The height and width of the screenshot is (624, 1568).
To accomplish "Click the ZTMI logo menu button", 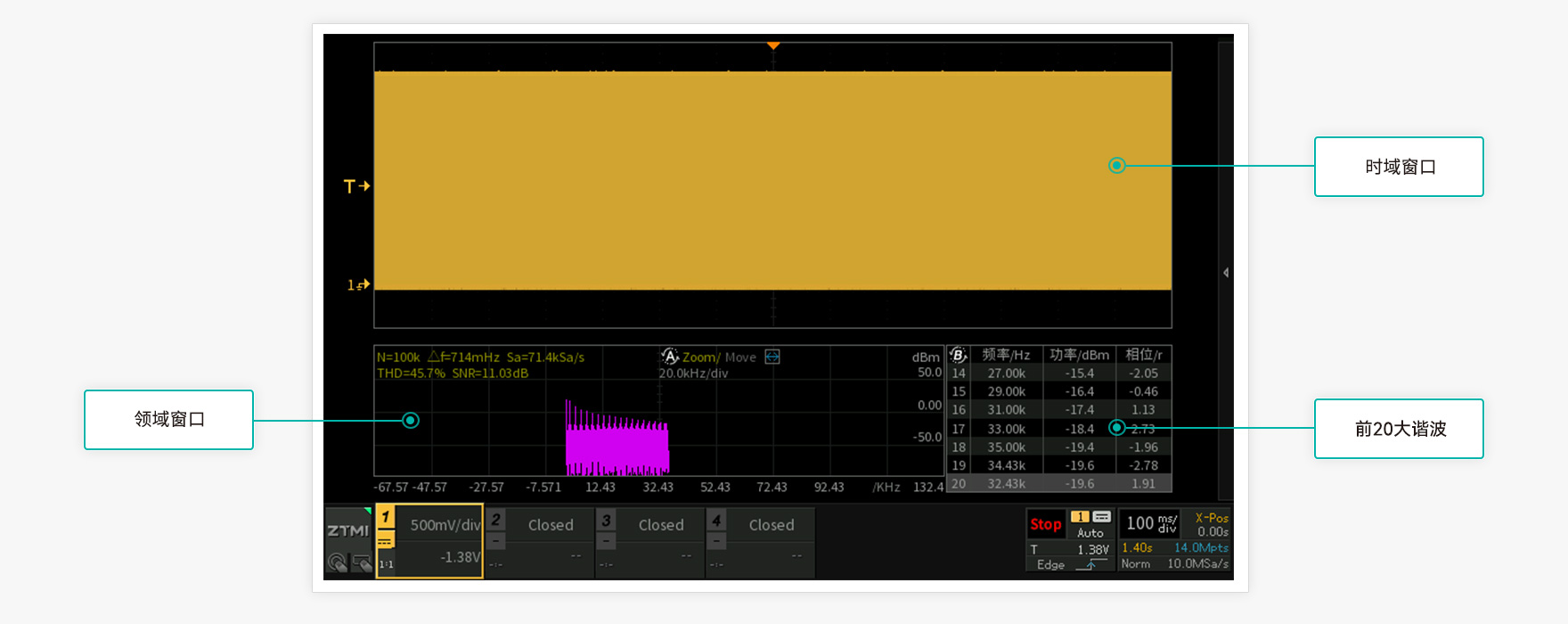I will (347, 530).
